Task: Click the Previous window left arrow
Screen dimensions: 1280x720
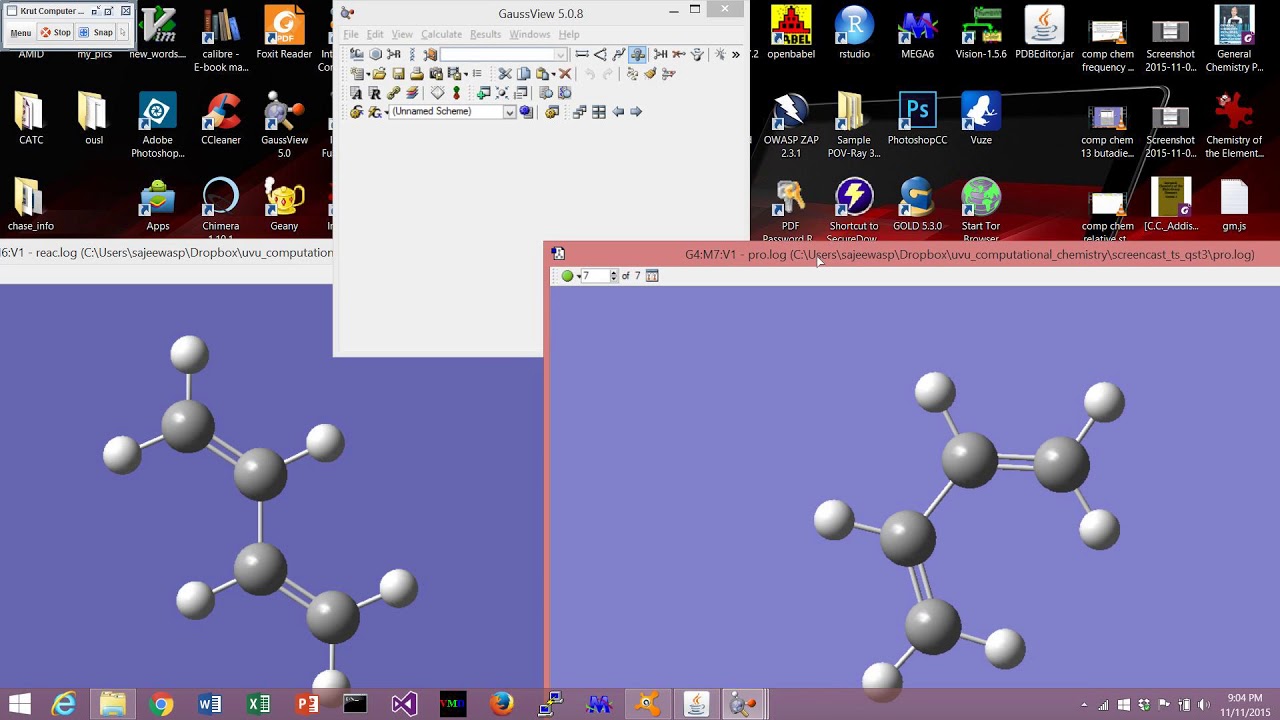Action: pos(618,111)
